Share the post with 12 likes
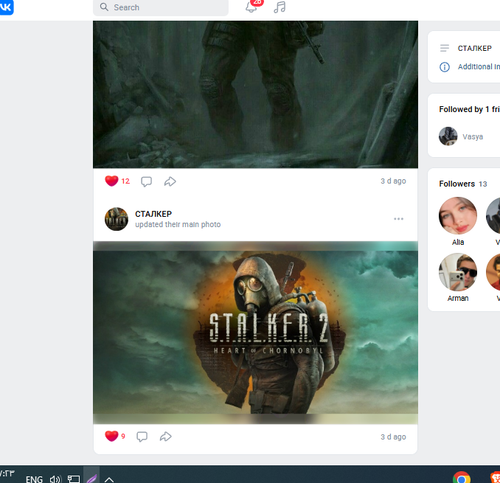The image size is (500, 483). (x=170, y=181)
